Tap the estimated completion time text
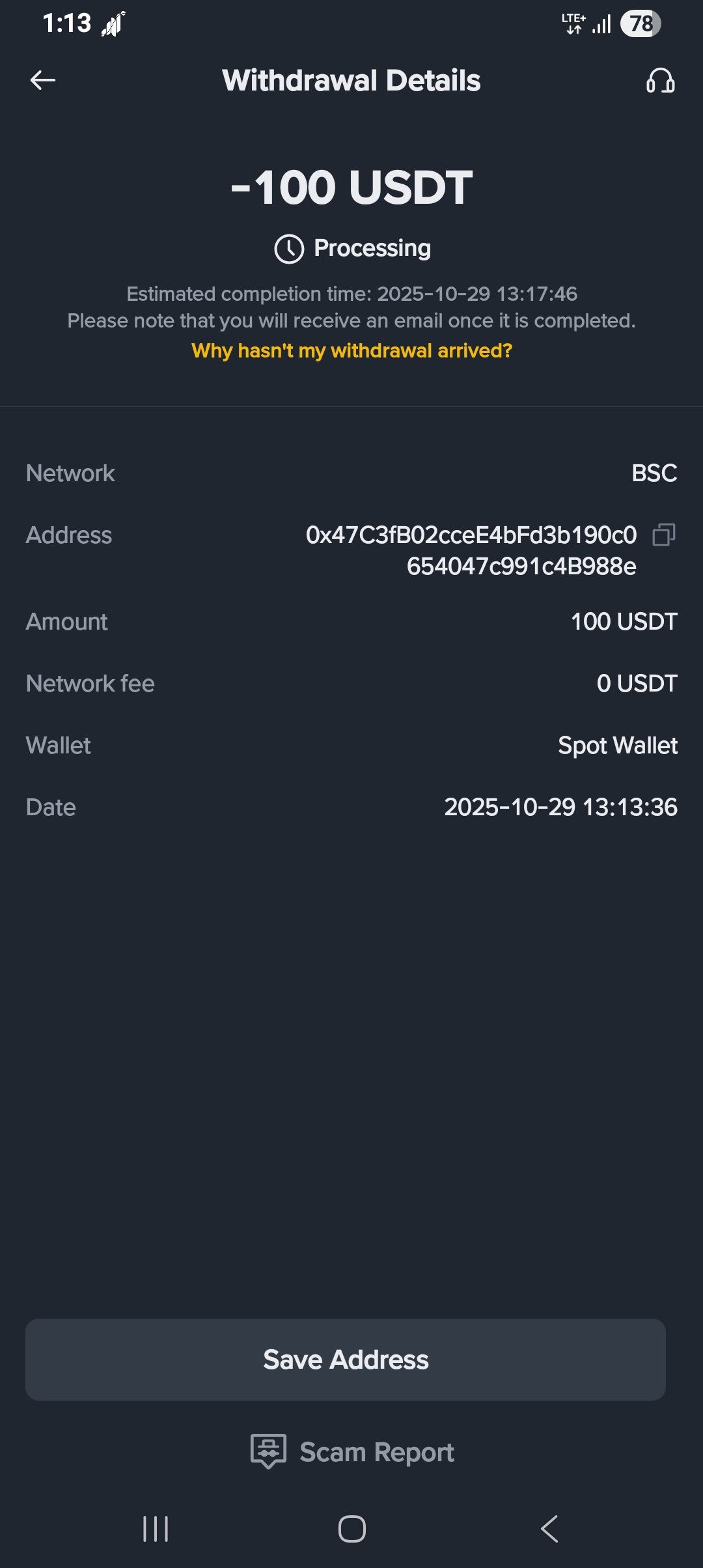 351,294
